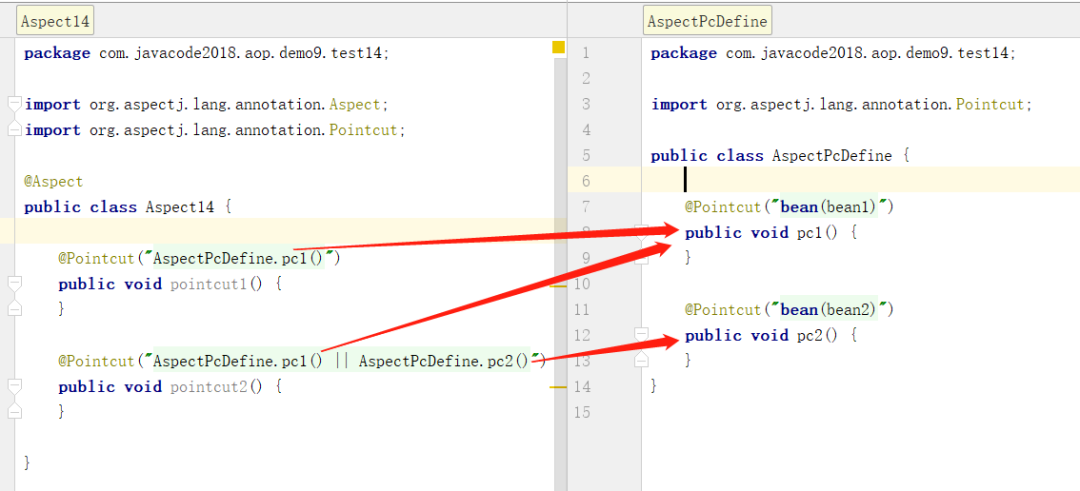
Task: Click the pointcut1() method name
Action: tap(216, 284)
